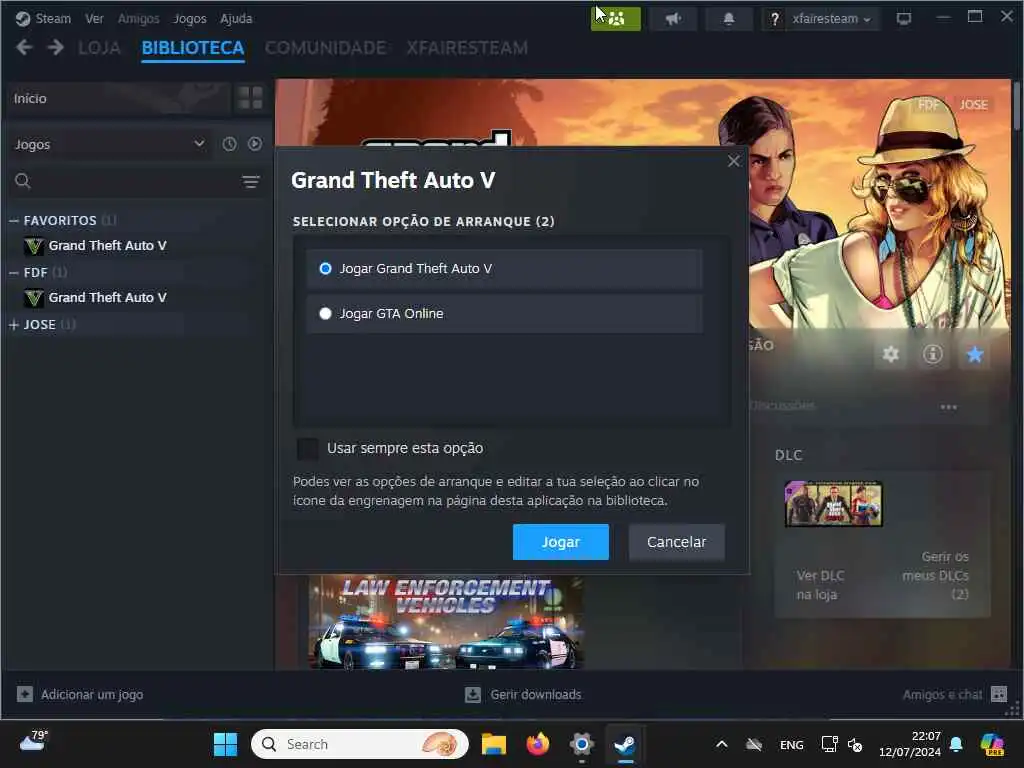1024x768 pixels.
Task: Click Início home button
Action: 118,98
